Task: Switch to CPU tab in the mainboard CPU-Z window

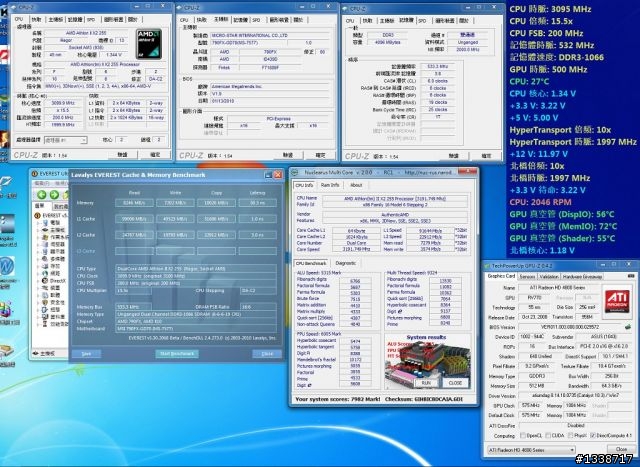Action: point(184,20)
